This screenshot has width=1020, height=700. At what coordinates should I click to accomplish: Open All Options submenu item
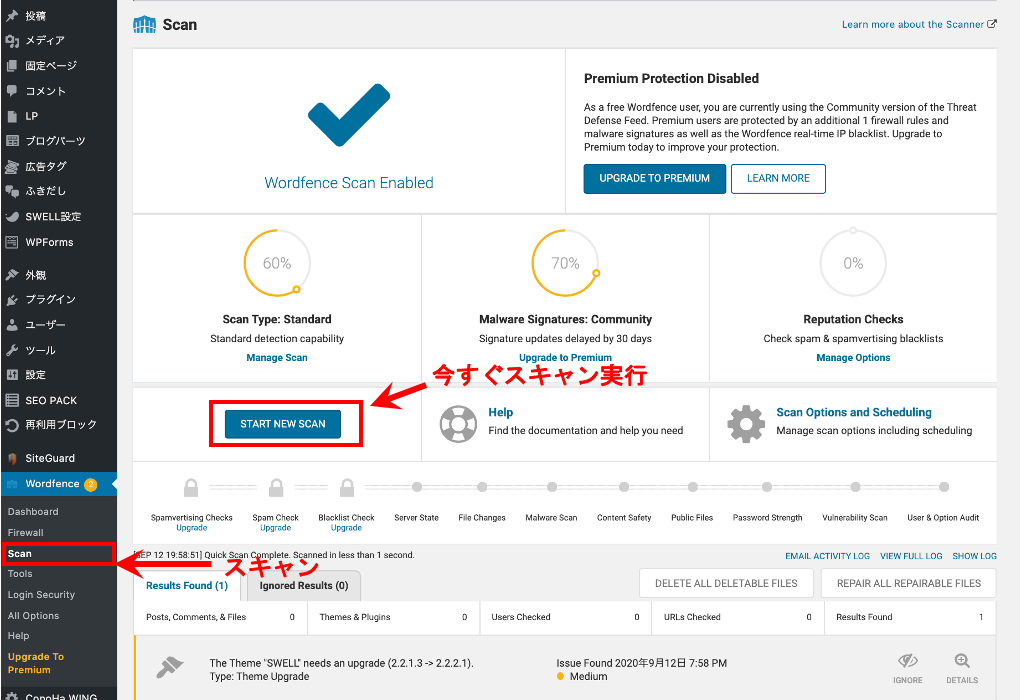[x=33, y=615]
